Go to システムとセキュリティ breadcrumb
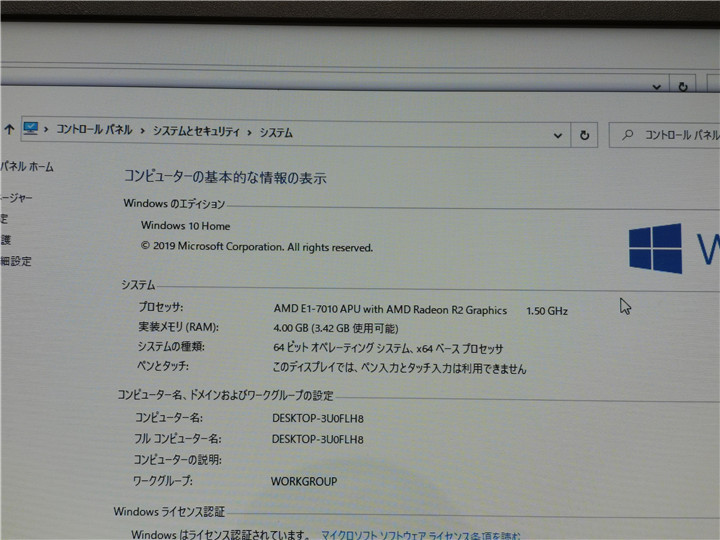The width and height of the screenshot is (720, 540). click(x=196, y=131)
